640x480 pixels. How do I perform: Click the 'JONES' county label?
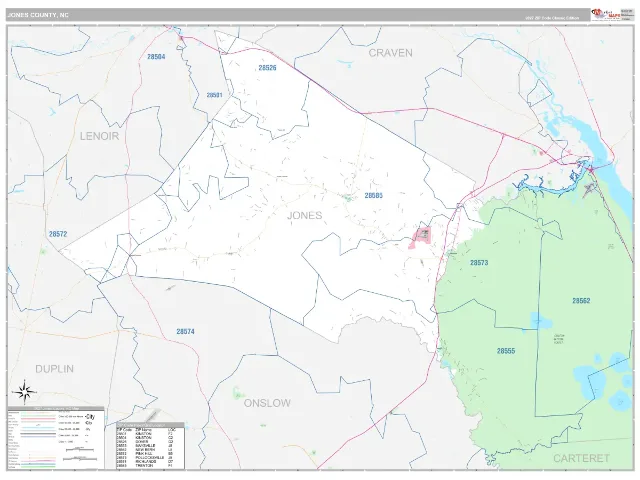coord(304,215)
